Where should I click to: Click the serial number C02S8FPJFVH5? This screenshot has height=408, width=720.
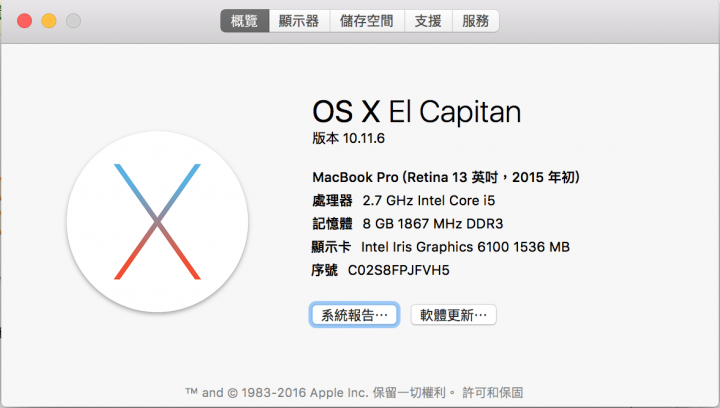(x=399, y=270)
